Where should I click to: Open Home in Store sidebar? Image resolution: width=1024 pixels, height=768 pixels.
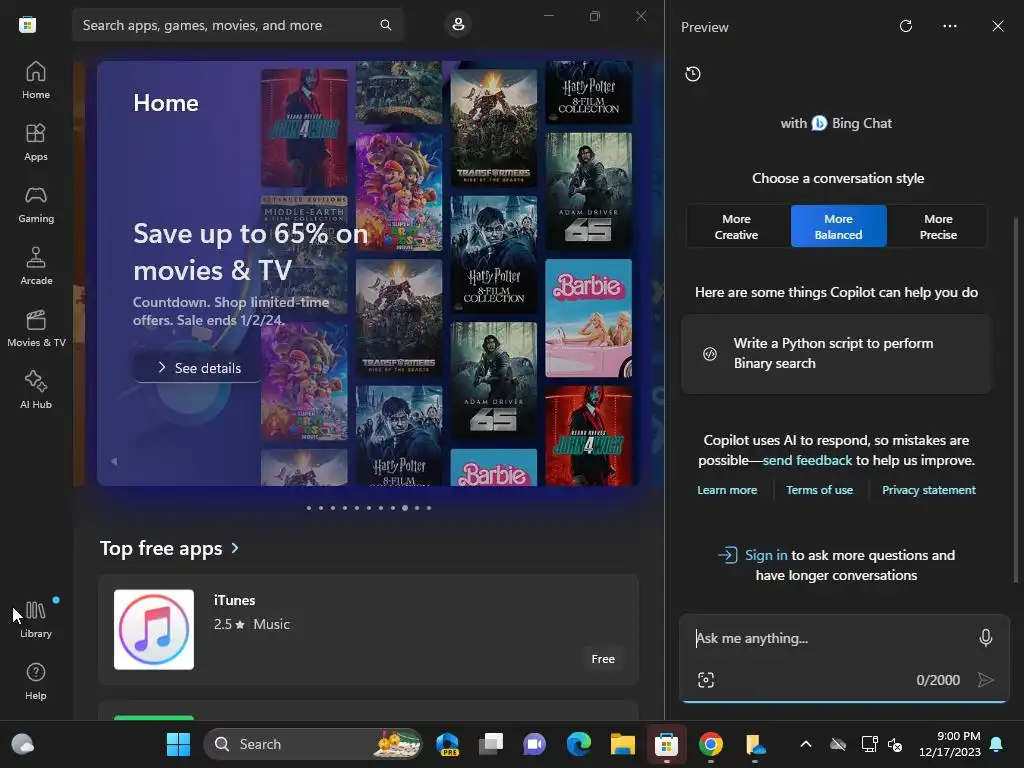pos(36,80)
